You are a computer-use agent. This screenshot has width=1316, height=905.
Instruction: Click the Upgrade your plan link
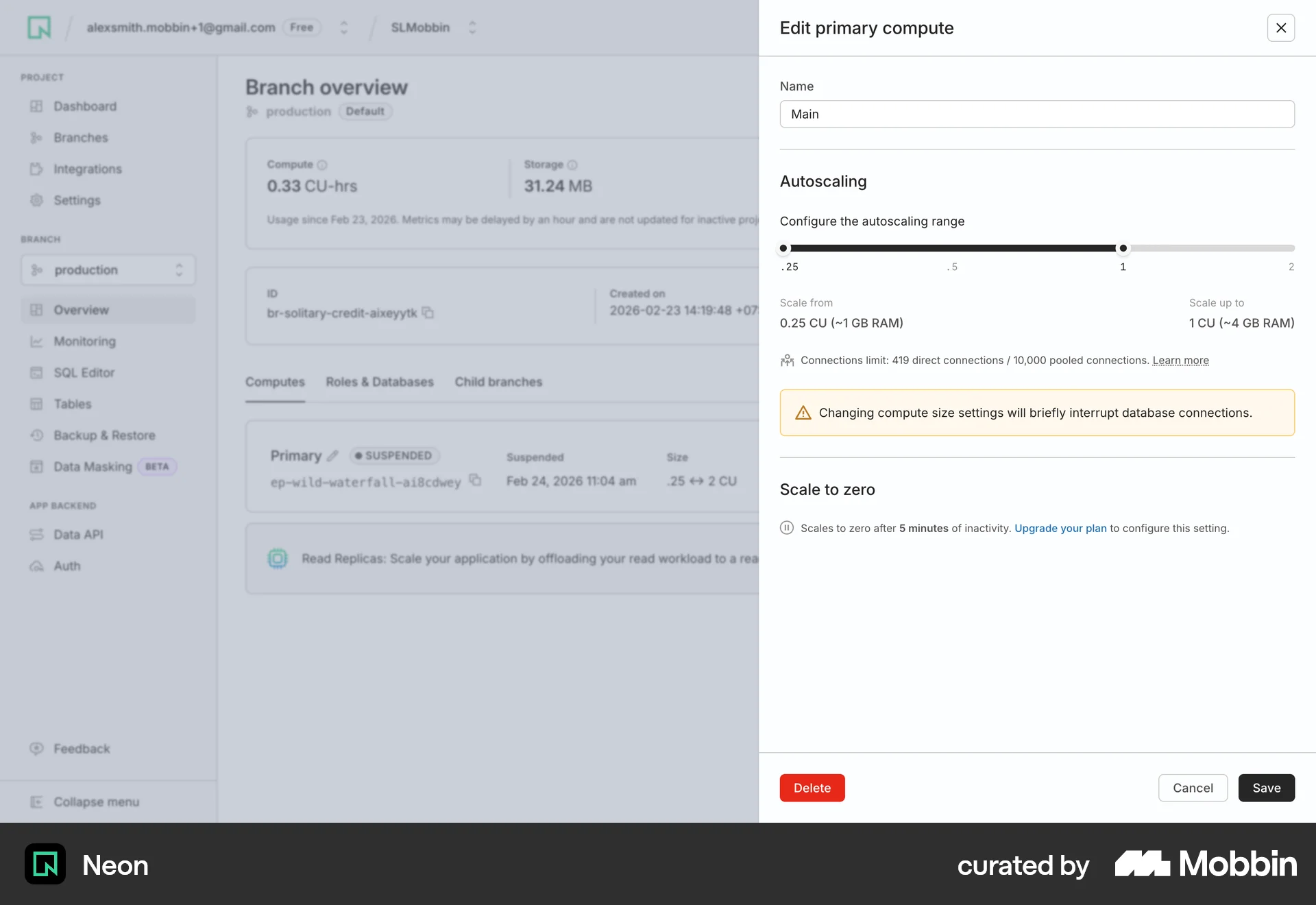click(x=1060, y=529)
